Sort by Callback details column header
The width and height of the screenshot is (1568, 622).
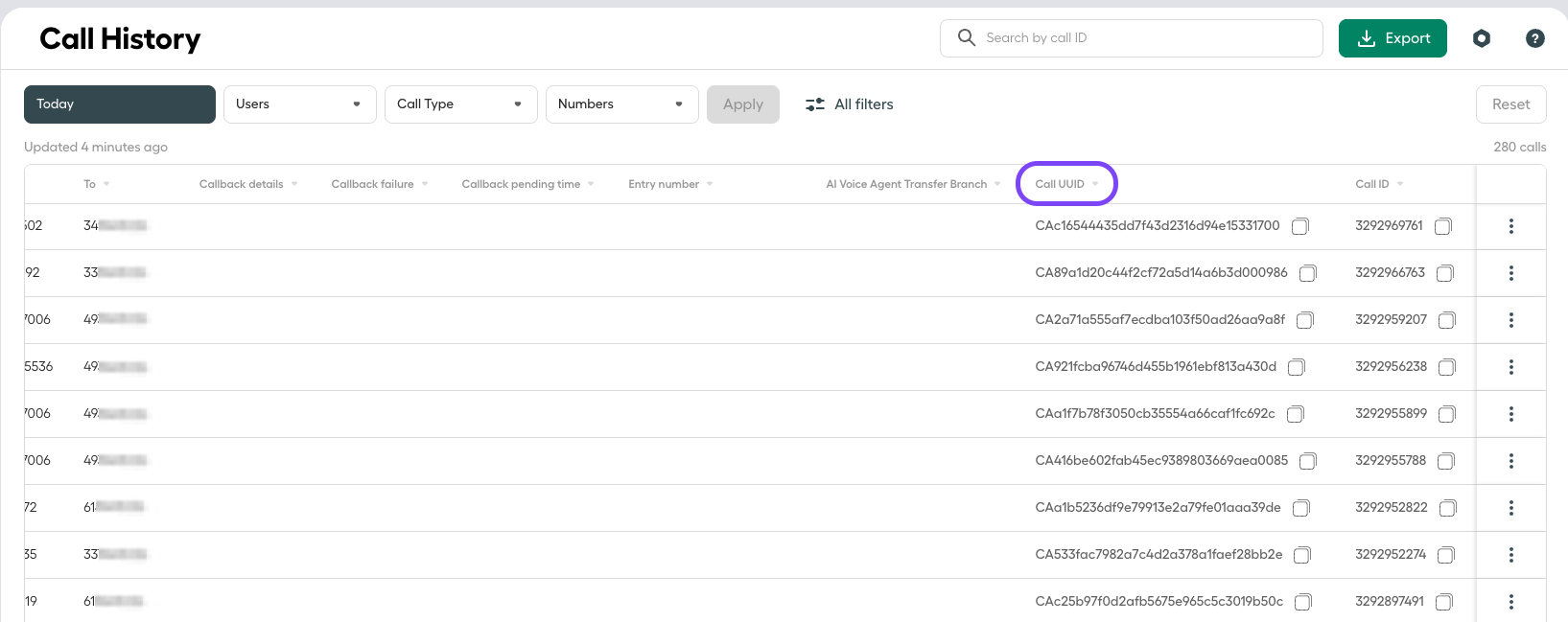(x=248, y=184)
